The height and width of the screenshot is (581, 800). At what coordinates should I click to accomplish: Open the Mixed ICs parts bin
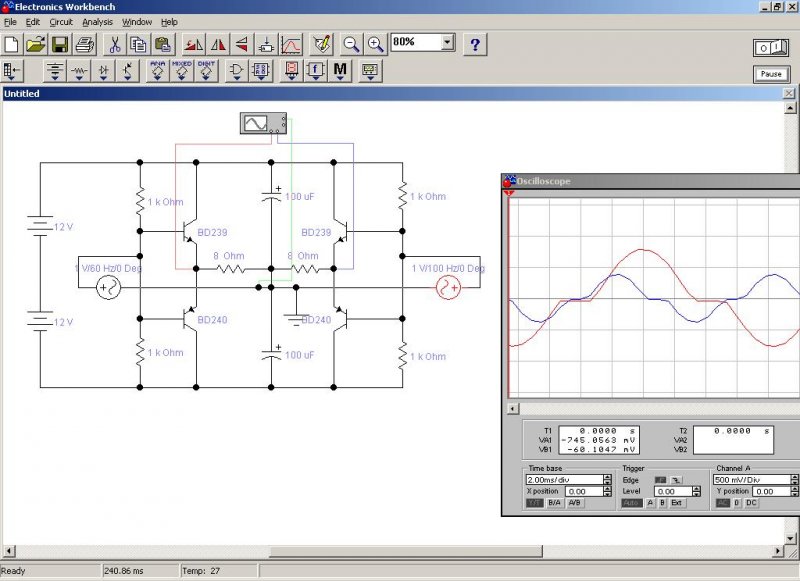point(182,70)
